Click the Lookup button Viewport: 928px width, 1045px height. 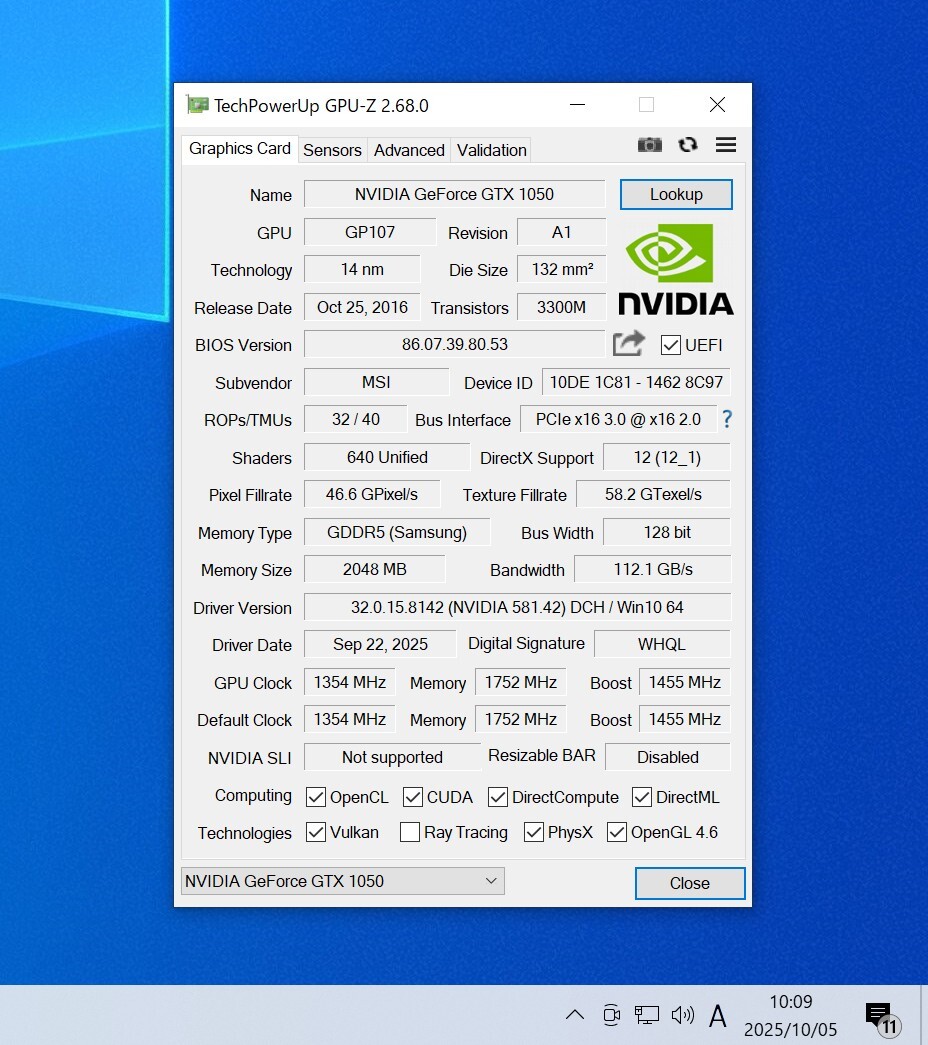[676, 194]
